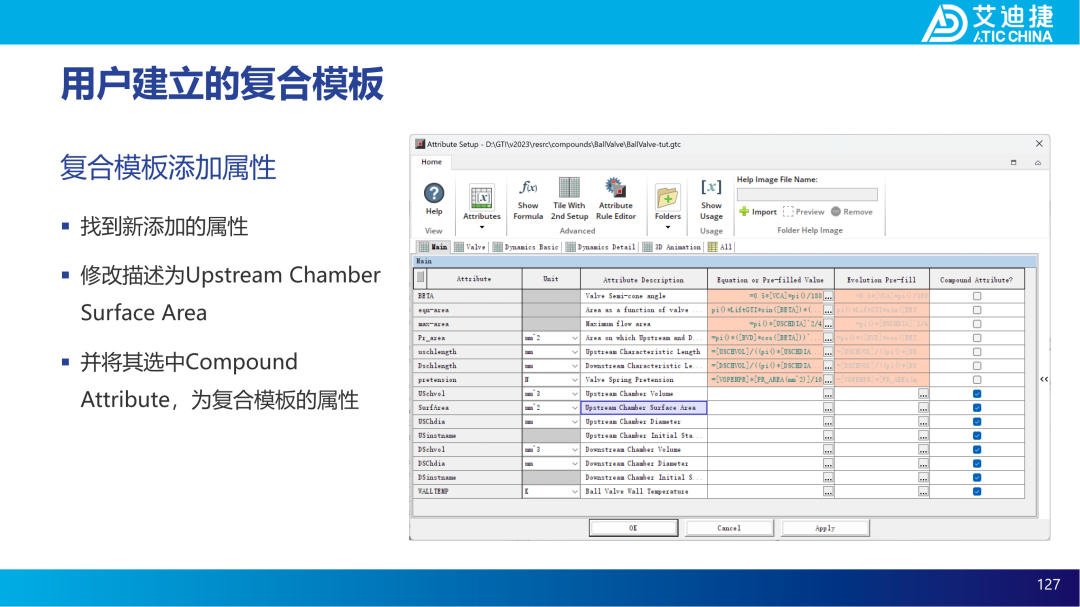Click the Folders ribbon icon
This screenshot has height=607, width=1080.
[667, 197]
